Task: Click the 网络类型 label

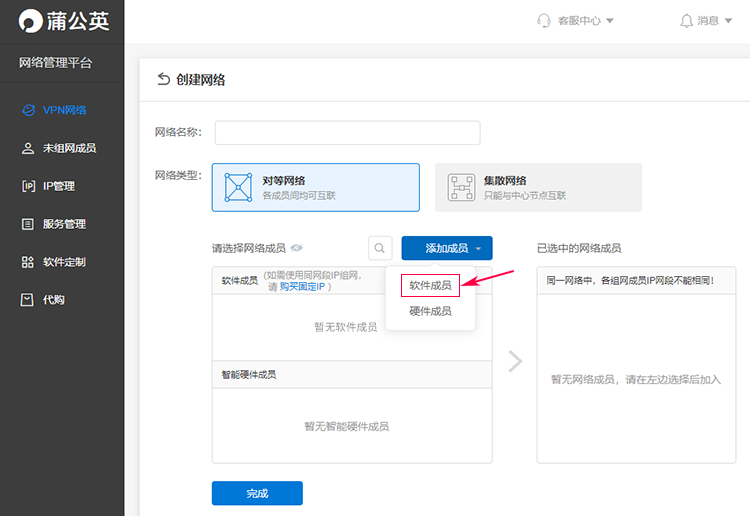Action: point(178,176)
